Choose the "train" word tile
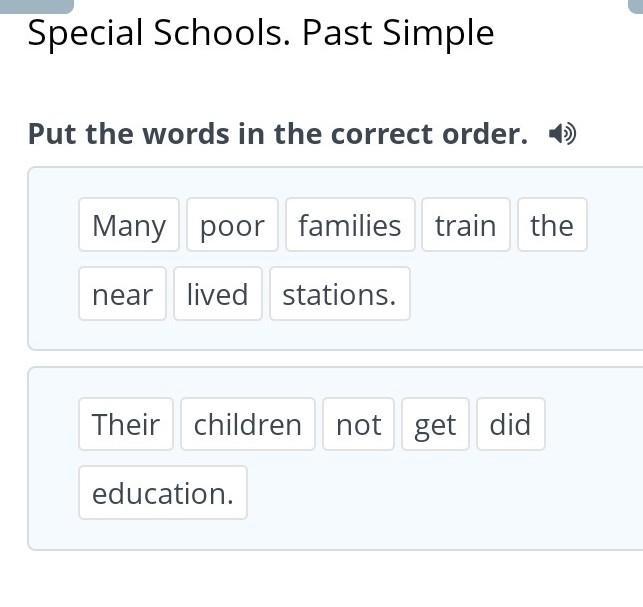 tap(466, 225)
